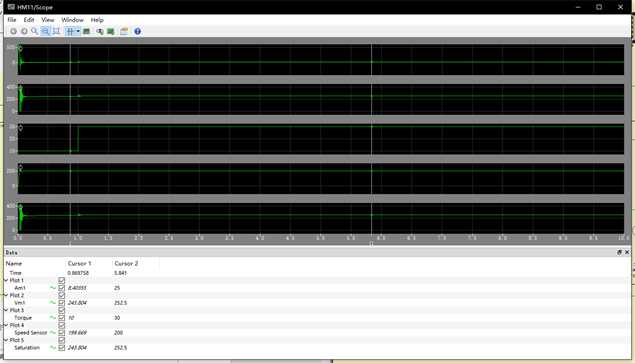
Task: Click the Vm1 green curve style swatch
Action: click(53, 303)
